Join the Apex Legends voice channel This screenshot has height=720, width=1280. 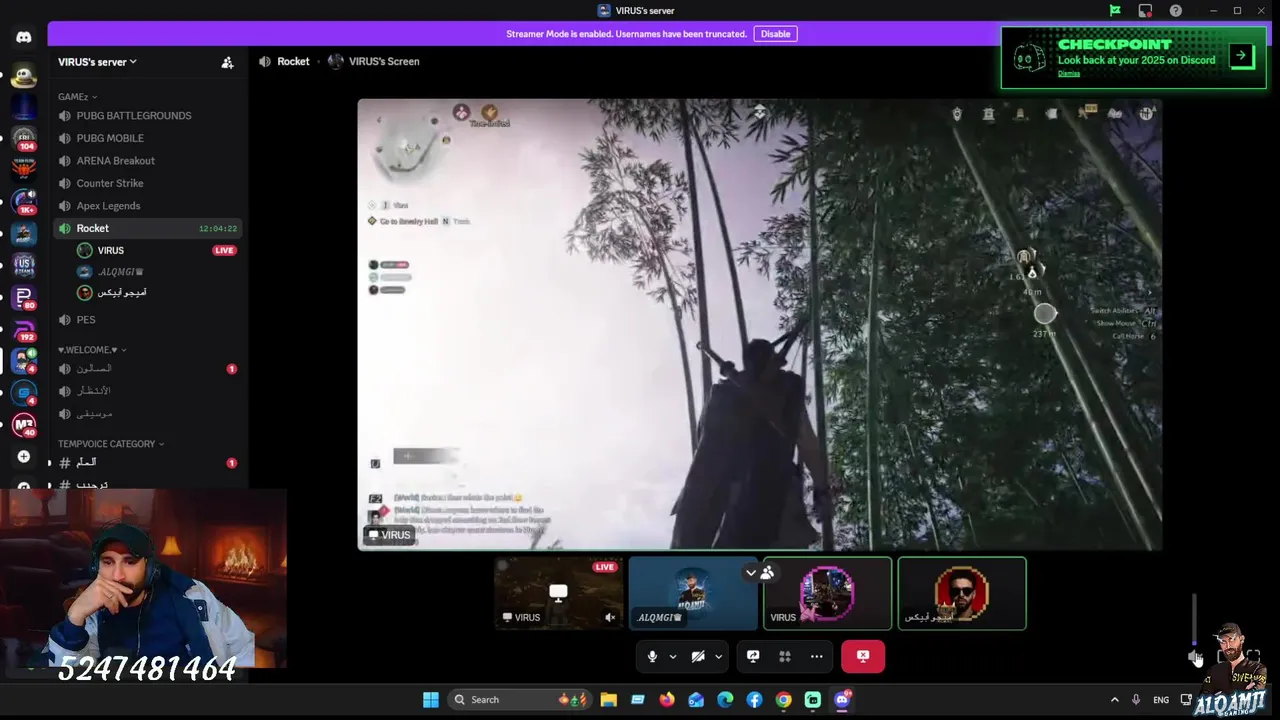(x=147, y=206)
